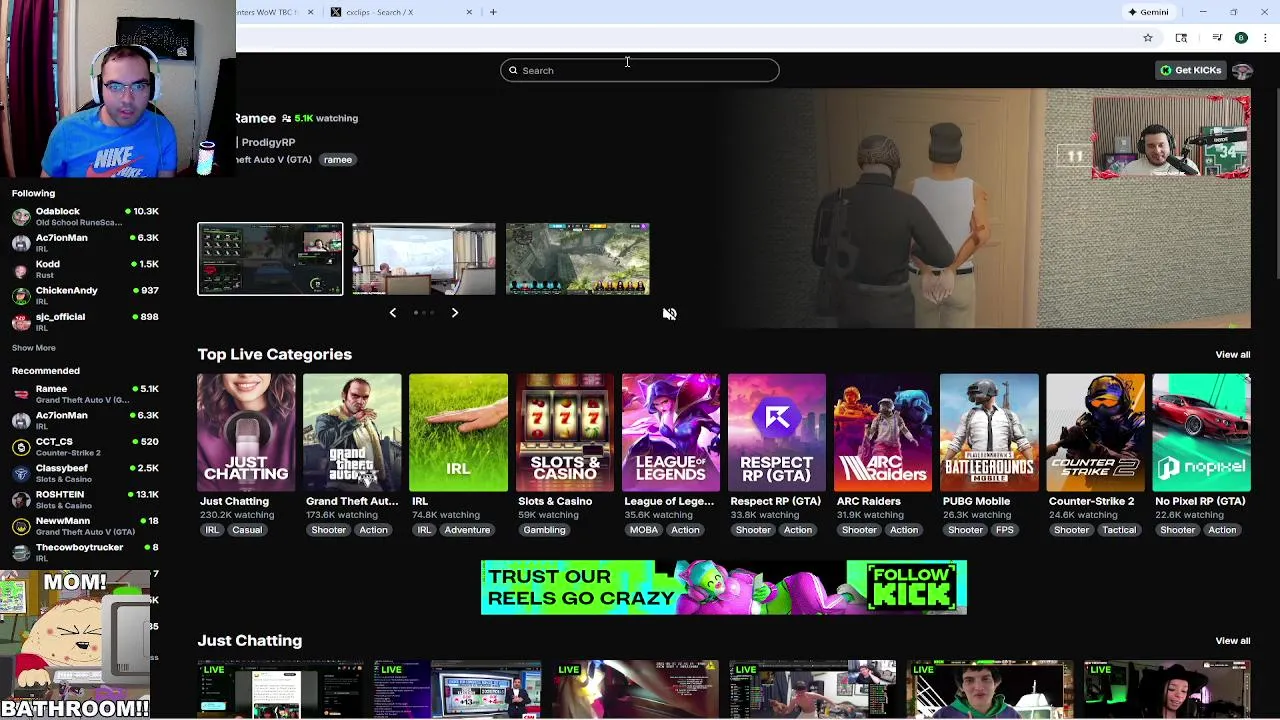Bookmark this page with the star icon
This screenshot has width=1280, height=720.
(1148, 38)
